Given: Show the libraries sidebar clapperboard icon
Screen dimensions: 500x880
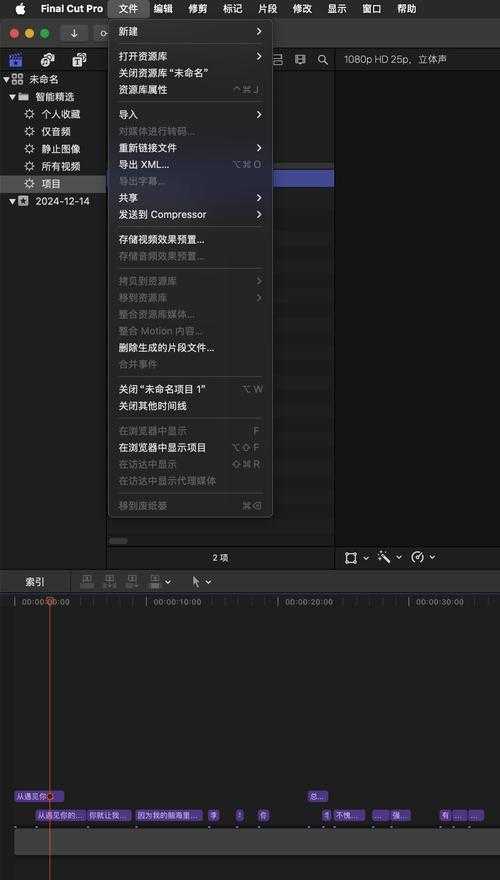Looking at the screenshot, I should click(x=16, y=59).
